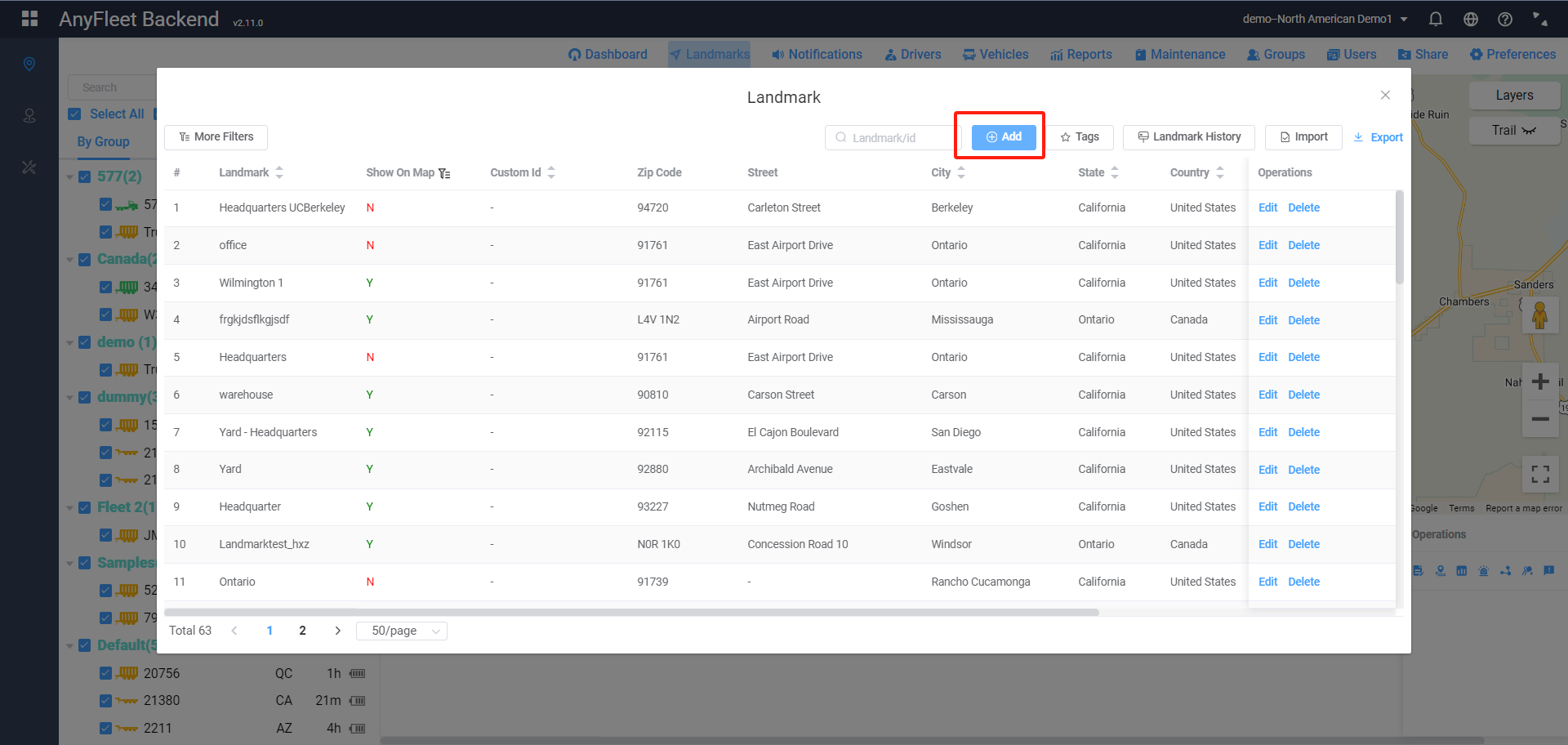Toggle the Fleet 2 group checkbox
The height and width of the screenshot is (745, 1568).
(x=84, y=507)
